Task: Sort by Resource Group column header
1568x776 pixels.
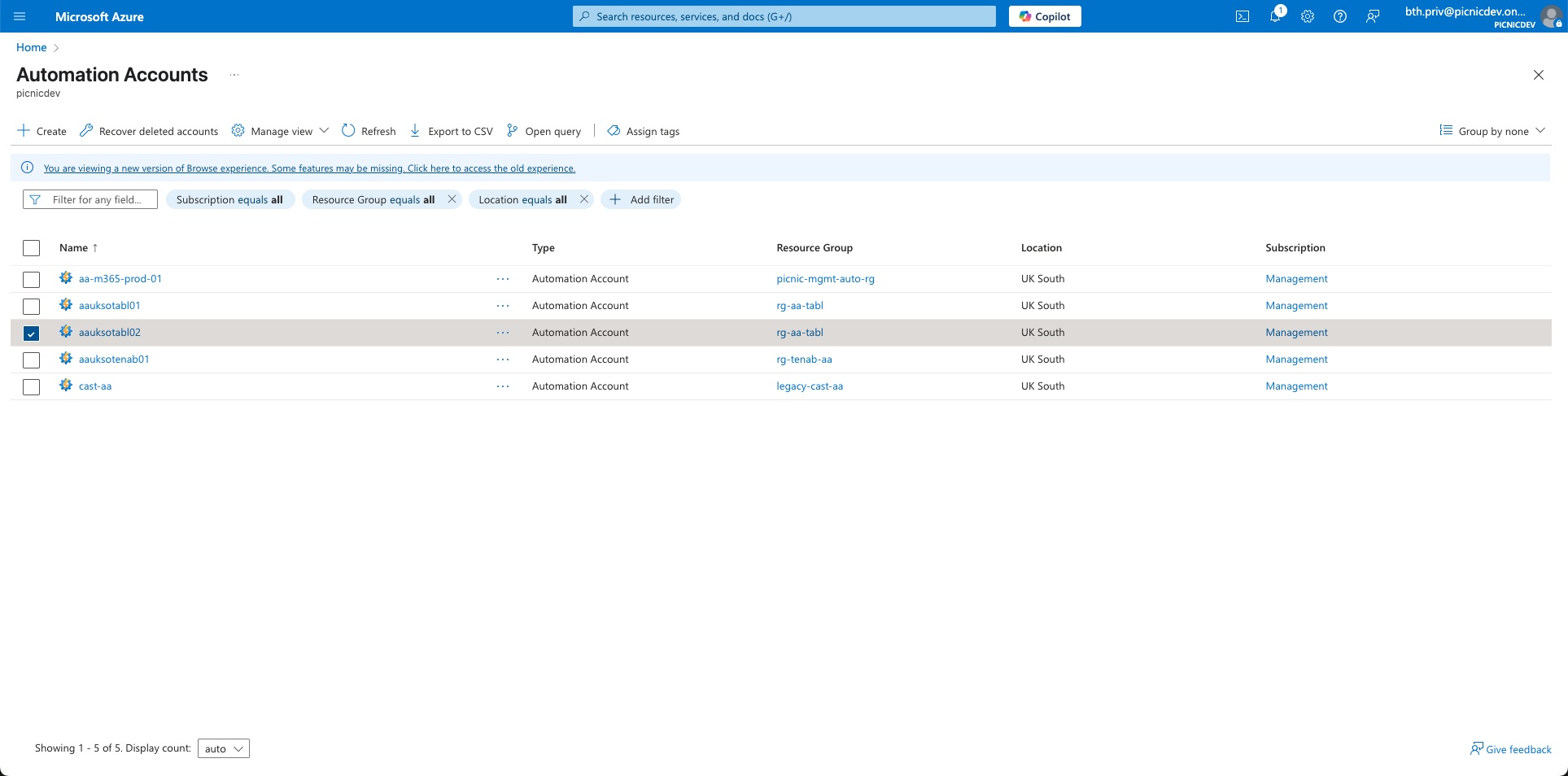Action: [815, 248]
